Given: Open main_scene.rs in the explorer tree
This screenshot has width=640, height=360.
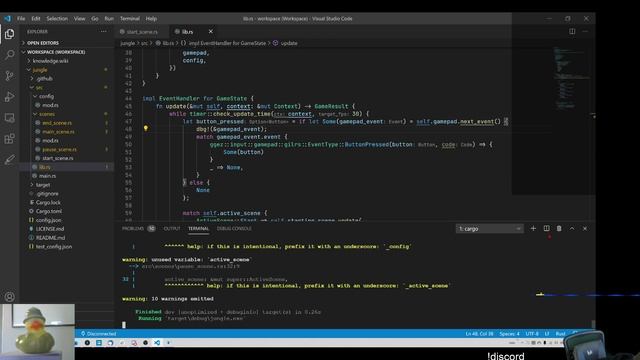Looking at the screenshot, I should pyautogui.click(x=58, y=132).
